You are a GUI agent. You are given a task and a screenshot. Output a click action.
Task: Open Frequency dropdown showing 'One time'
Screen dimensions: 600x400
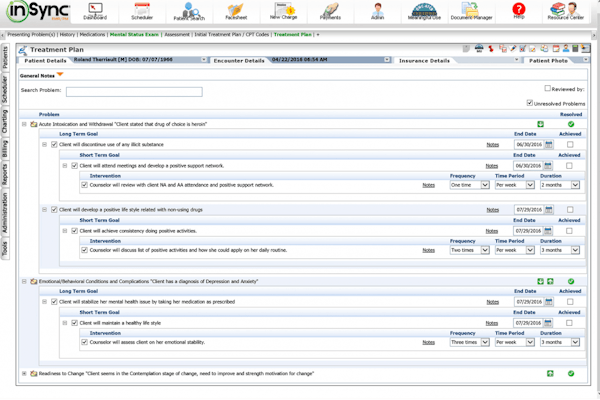[x=469, y=185]
